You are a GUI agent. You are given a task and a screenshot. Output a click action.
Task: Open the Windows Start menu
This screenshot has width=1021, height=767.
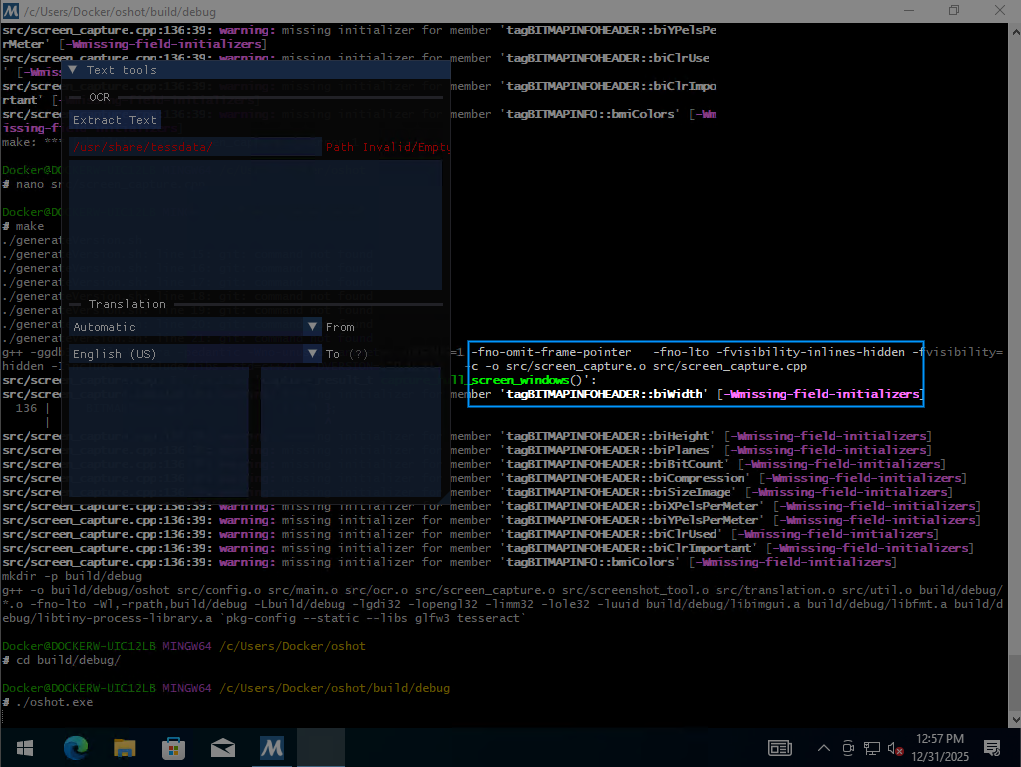24,747
